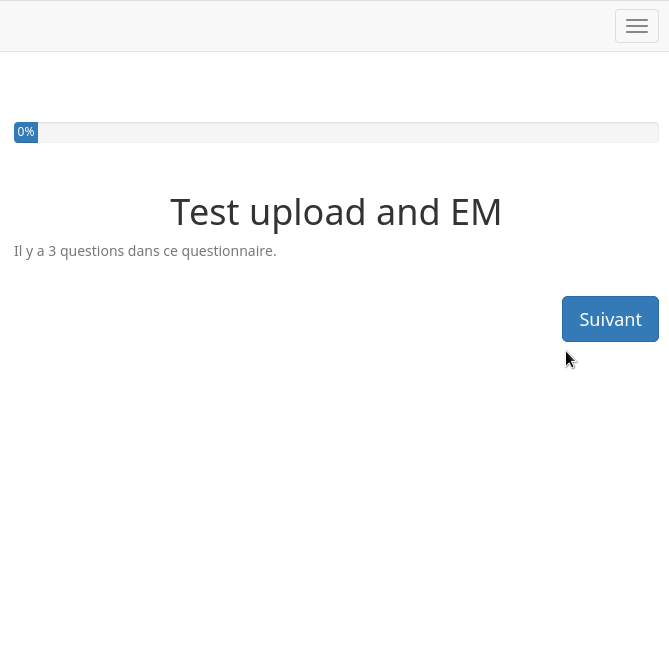Open the hamburger navigation menu
The height and width of the screenshot is (645, 669).
tap(636, 26)
